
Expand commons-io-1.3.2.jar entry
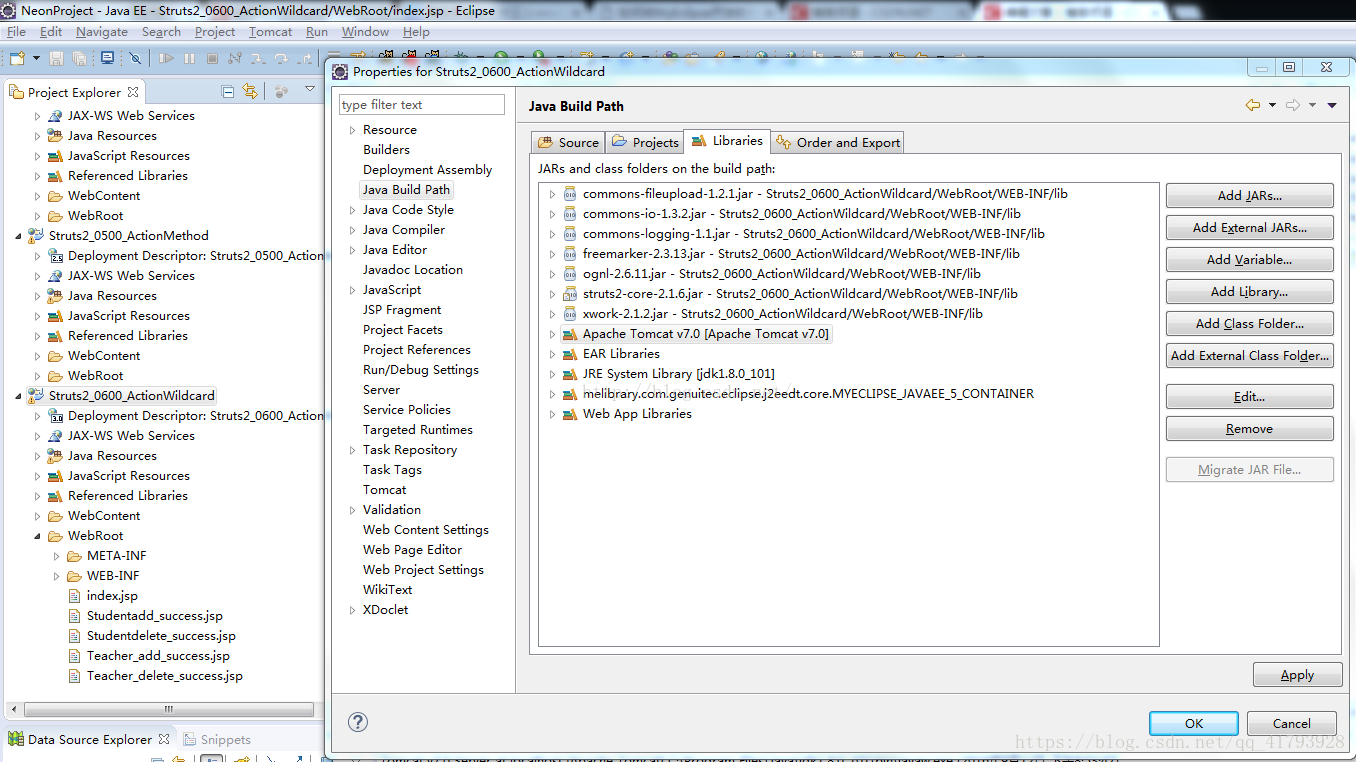(x=552, y=213)
